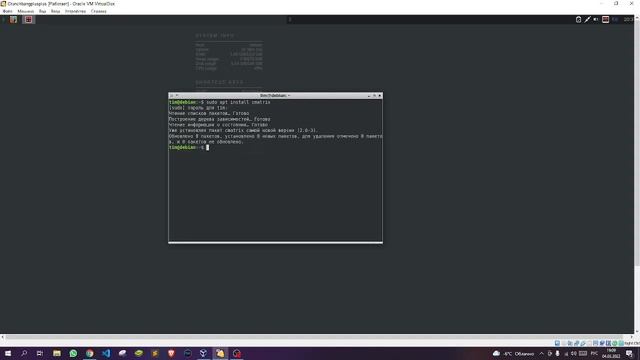Open the Windows Start menu
This screenshot has width=640, height=360.
(8, 353)
